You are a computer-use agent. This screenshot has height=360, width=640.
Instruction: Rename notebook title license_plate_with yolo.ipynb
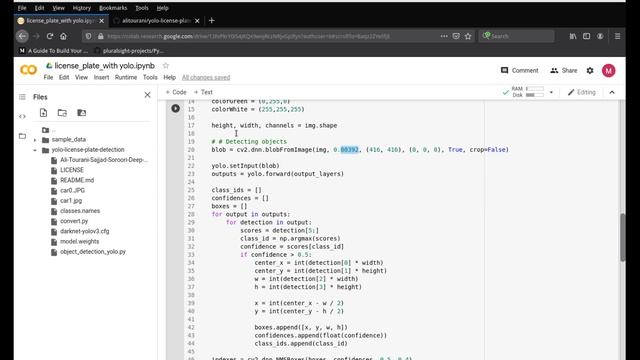click(x=104, y=66)
